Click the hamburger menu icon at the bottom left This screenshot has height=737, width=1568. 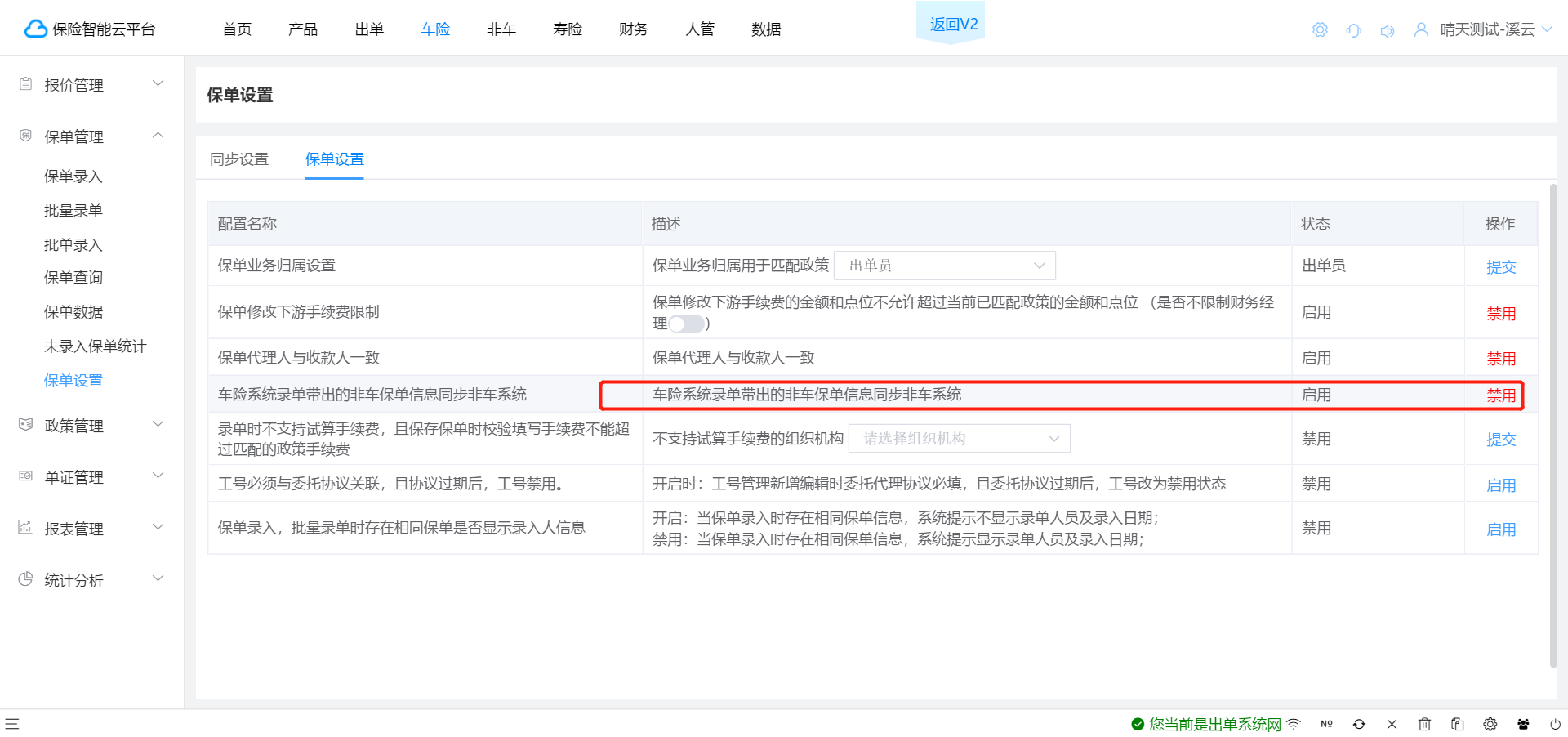click(12, 724)
